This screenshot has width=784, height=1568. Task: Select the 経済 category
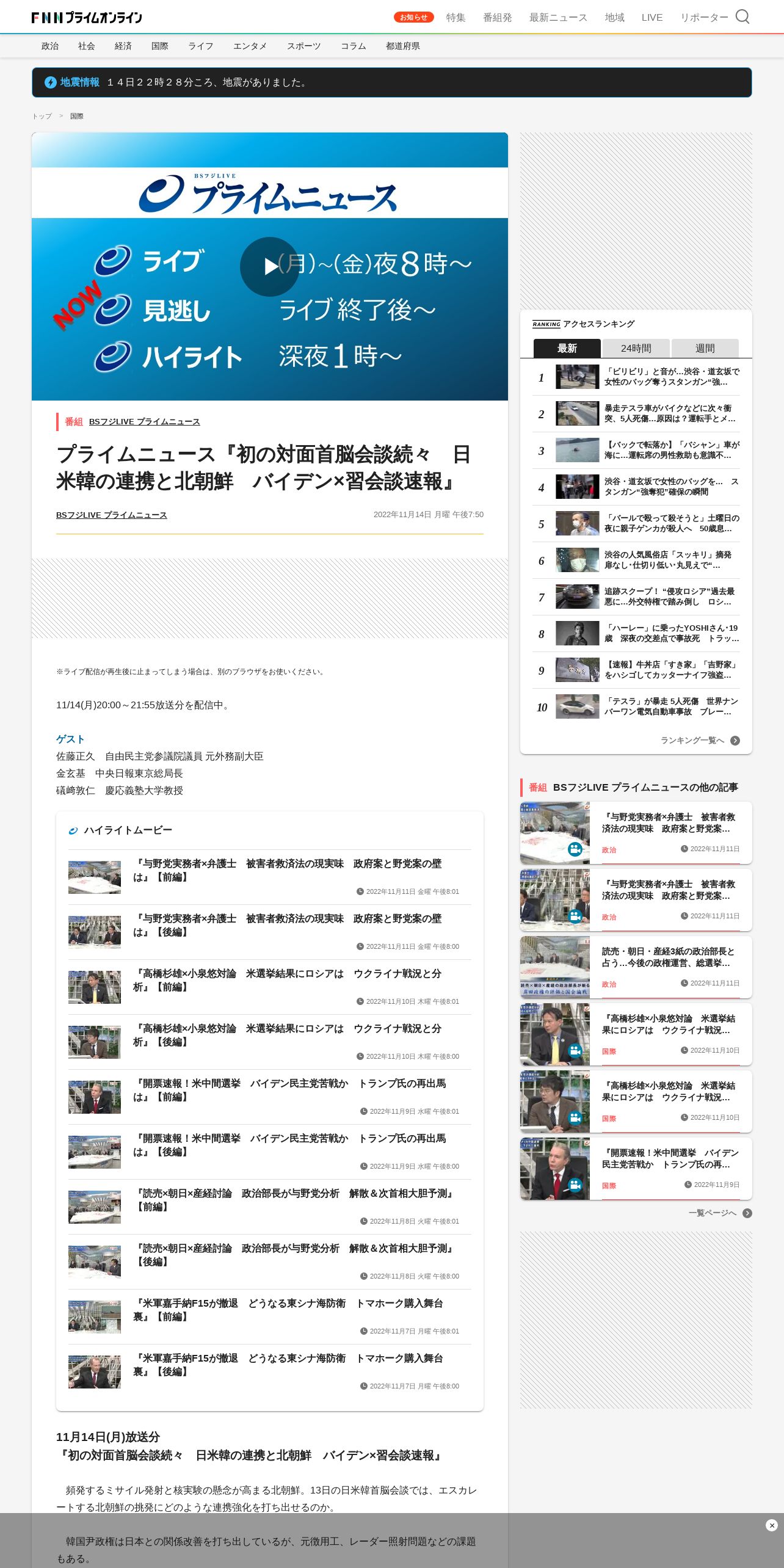click(x=123, y=46)
